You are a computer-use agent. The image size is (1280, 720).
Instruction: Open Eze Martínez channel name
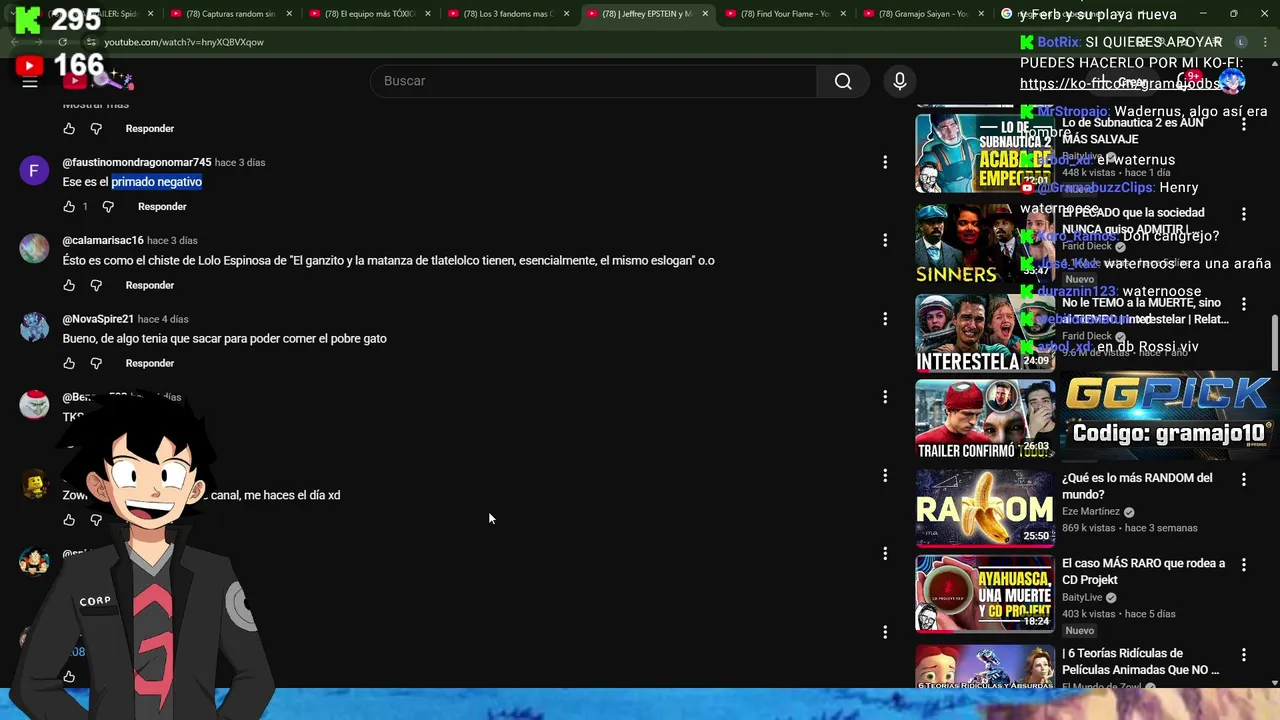click(1091, 512)
